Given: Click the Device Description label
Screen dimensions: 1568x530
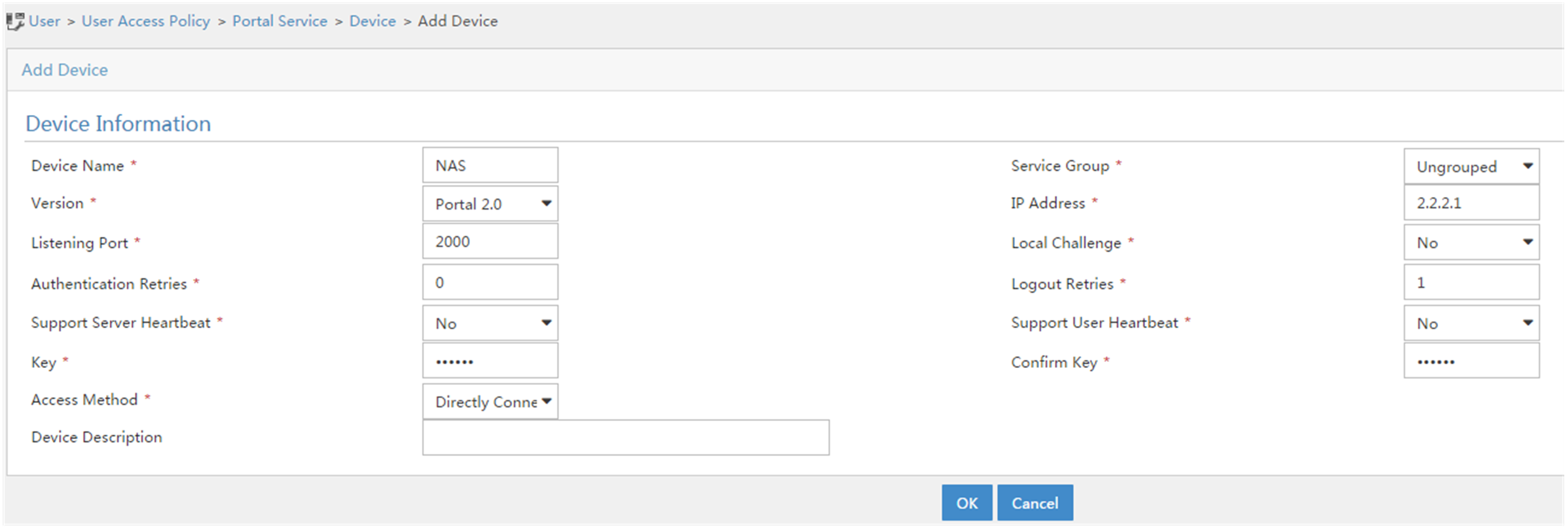Looking at the screenshot, I should tap(96, 437).
